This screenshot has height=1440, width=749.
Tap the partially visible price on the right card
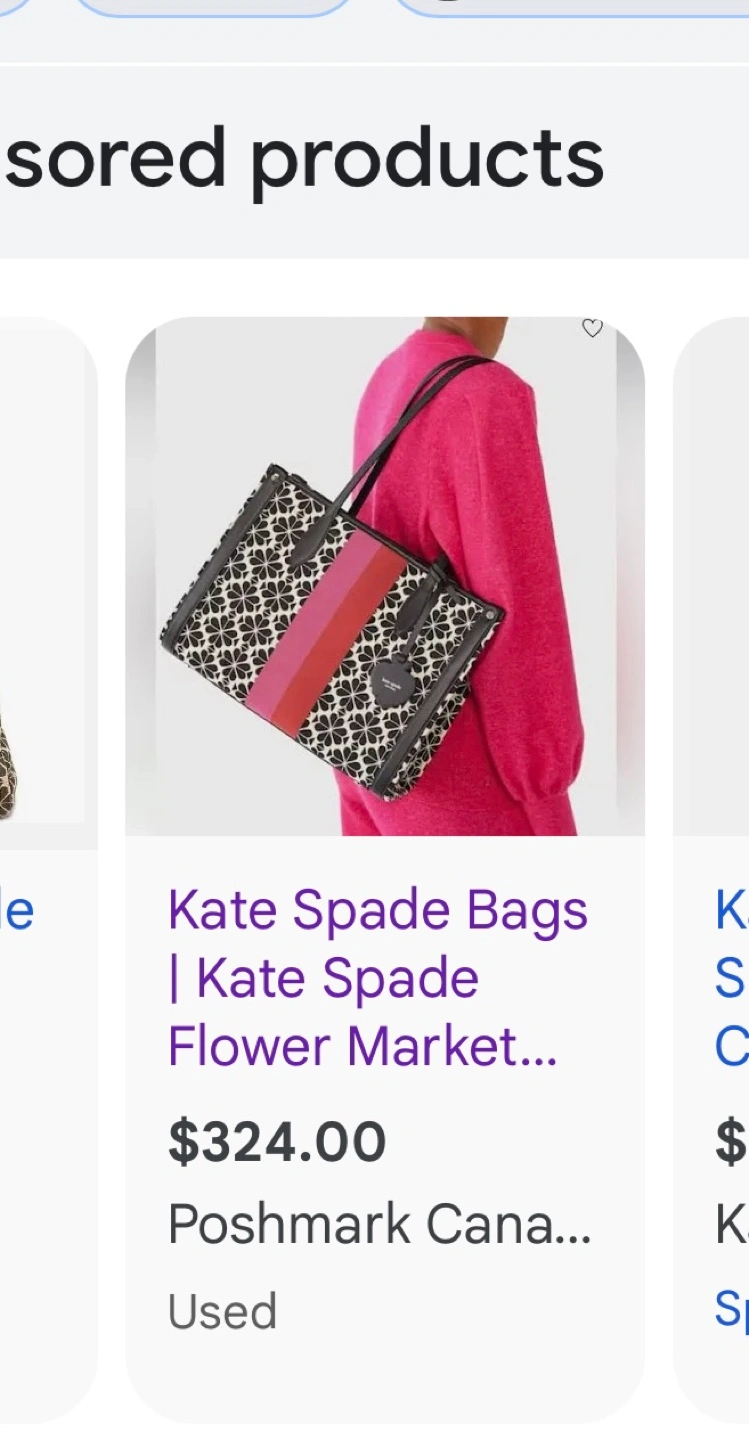tap(732, 1142)
